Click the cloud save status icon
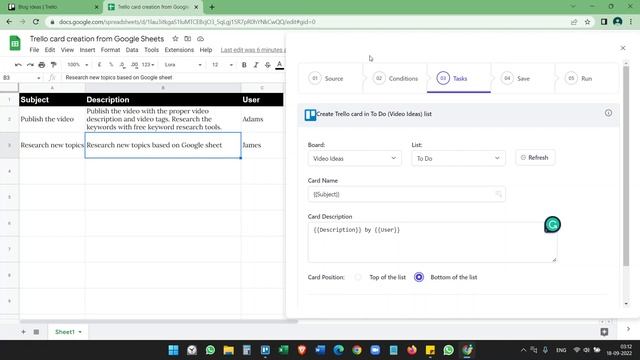Viewport: 640px width, 360px height. coord(200,39)
